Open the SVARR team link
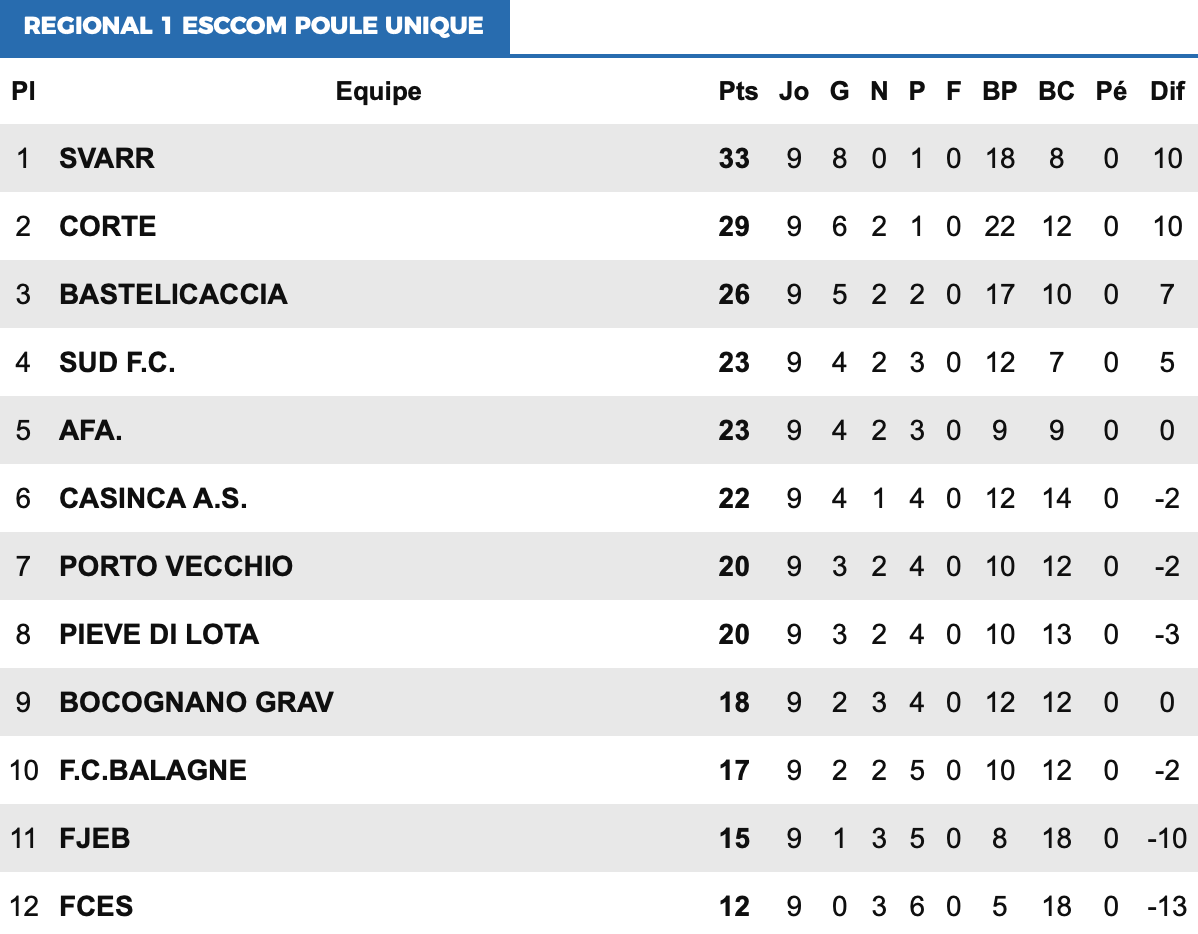 [x=107, y=158]
